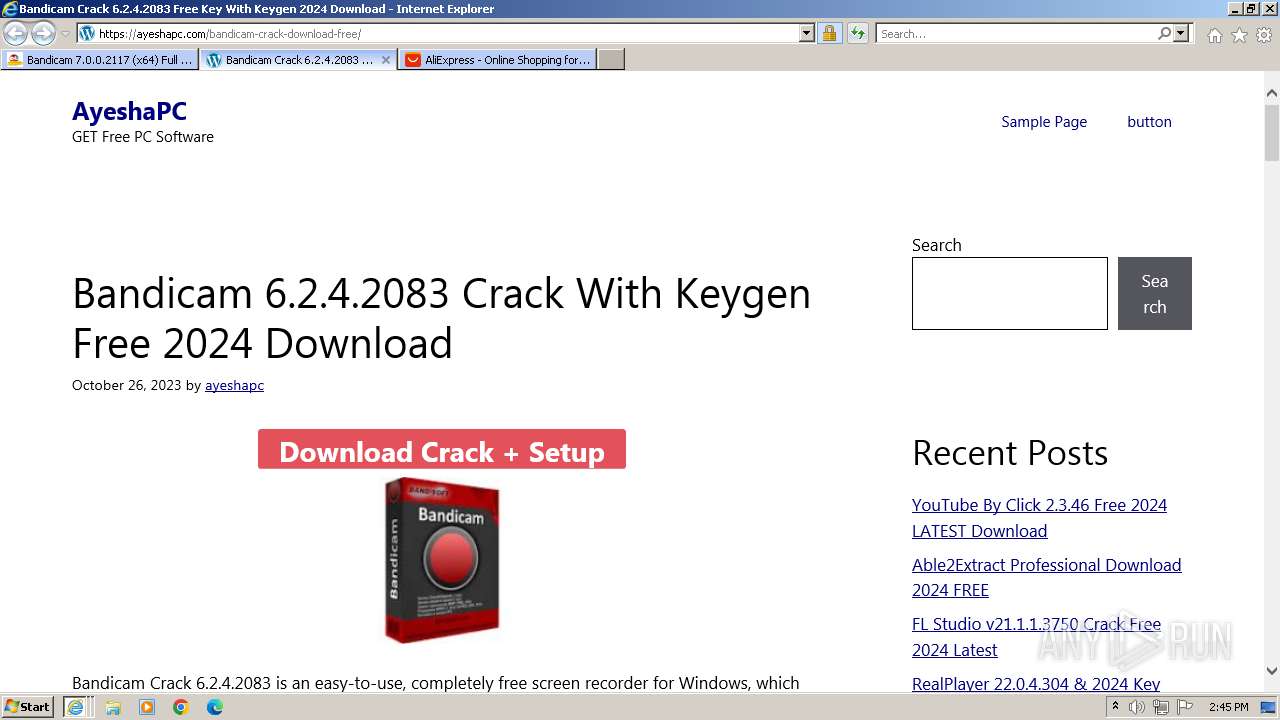Click the browser Search box

pos(1015,33)
